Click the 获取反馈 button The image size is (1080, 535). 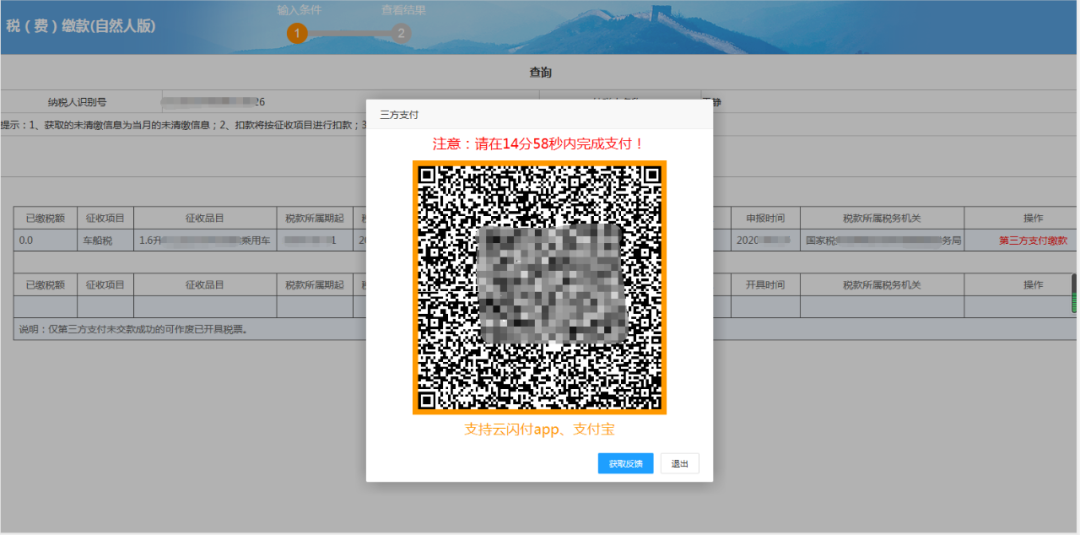click(x=625, y=463)
